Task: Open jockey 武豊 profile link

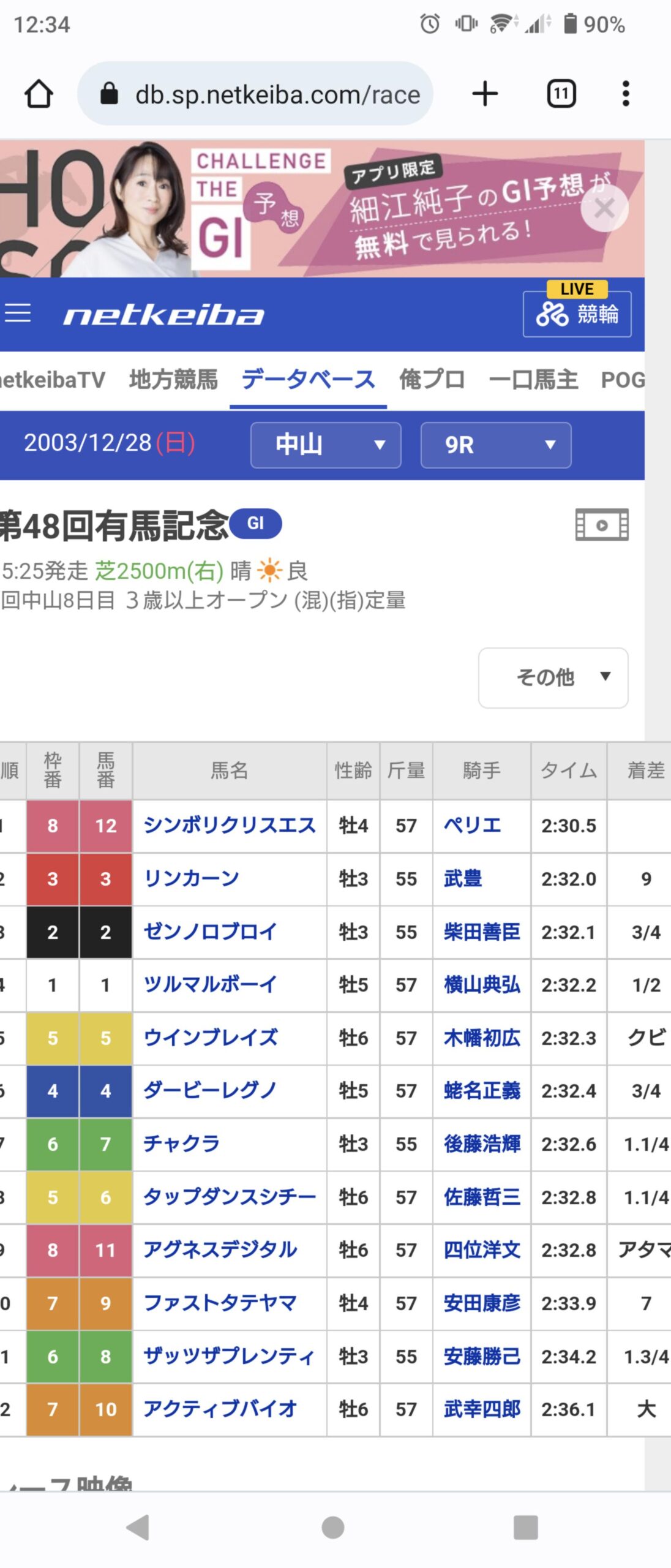Action: (463, 879)
